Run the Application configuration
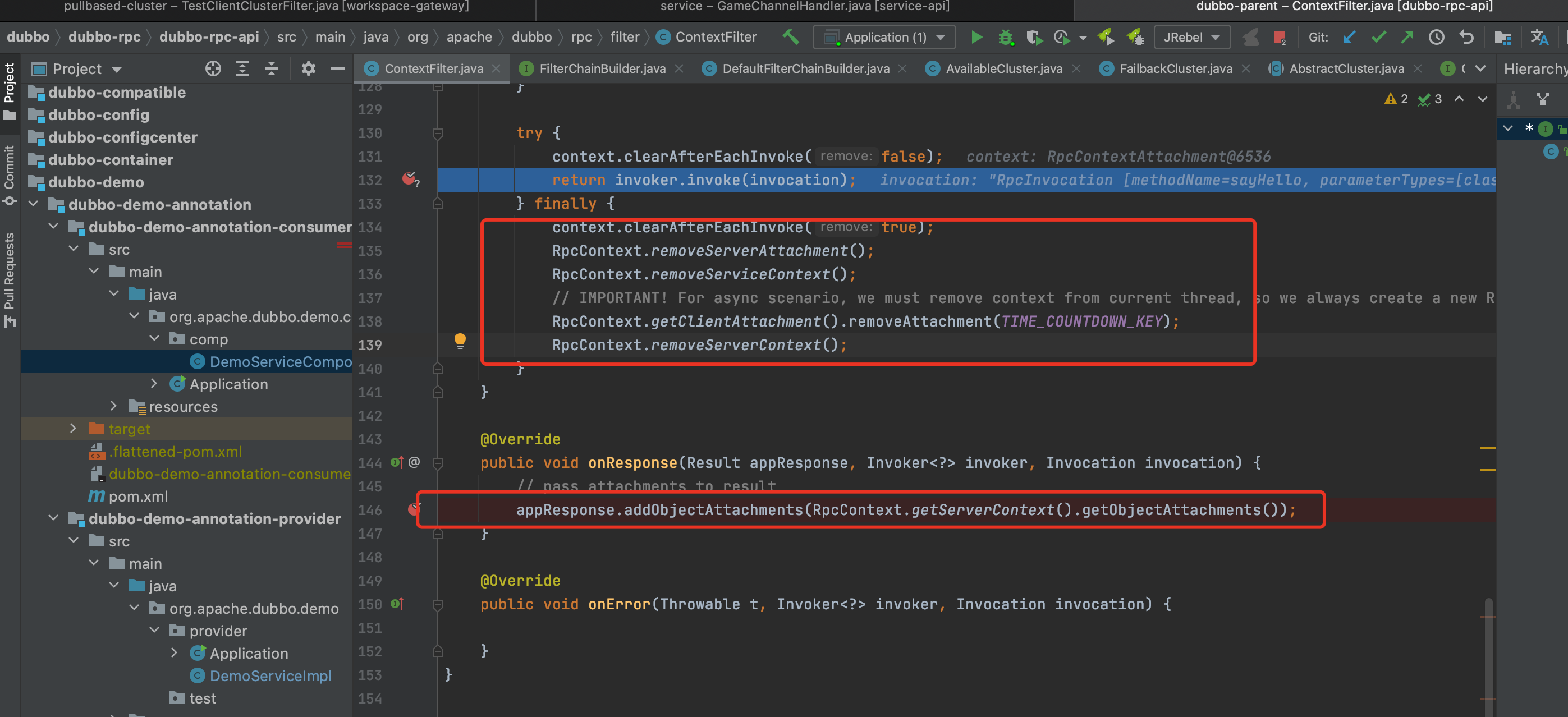Screen dimensions: 1568x717 click(x=976, y=37)
